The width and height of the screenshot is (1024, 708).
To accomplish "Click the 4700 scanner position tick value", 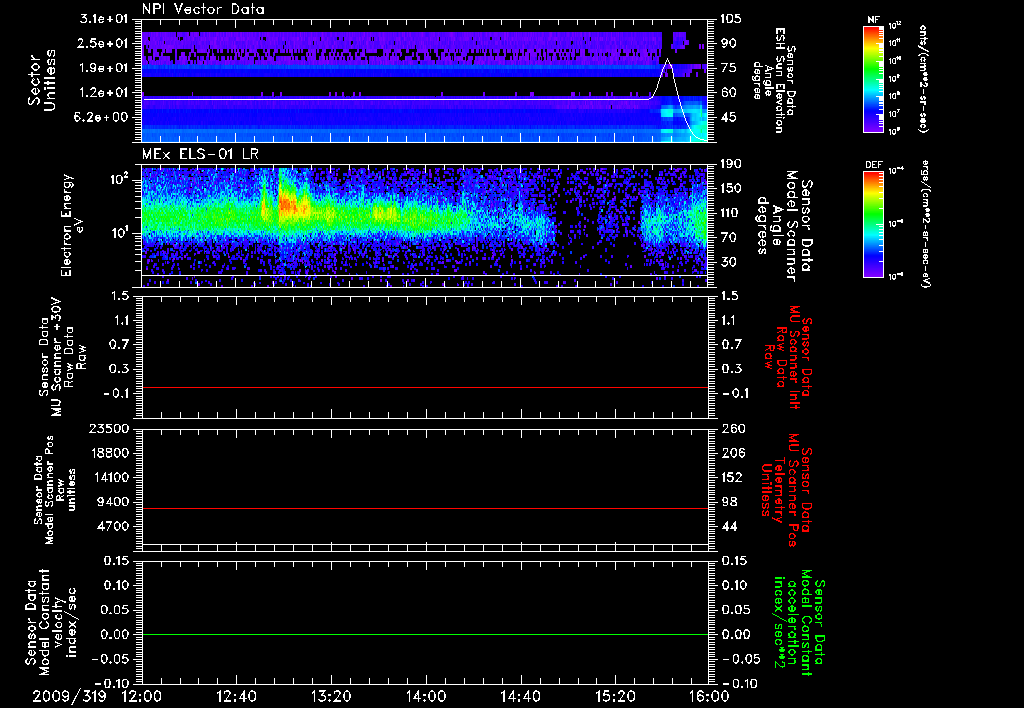I will coord(115,526).
